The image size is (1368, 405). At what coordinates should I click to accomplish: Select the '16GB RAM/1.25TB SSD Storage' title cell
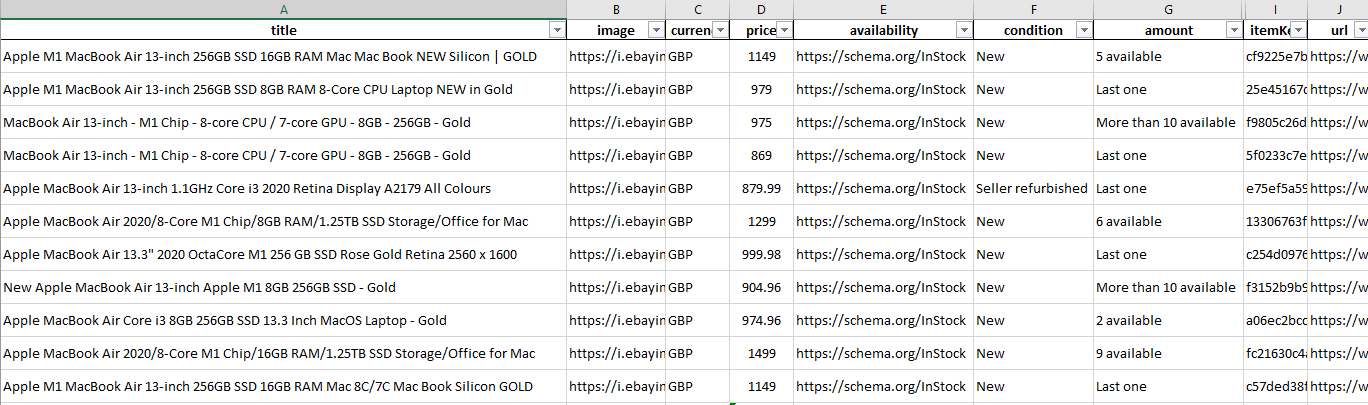[x=284, y=354]
